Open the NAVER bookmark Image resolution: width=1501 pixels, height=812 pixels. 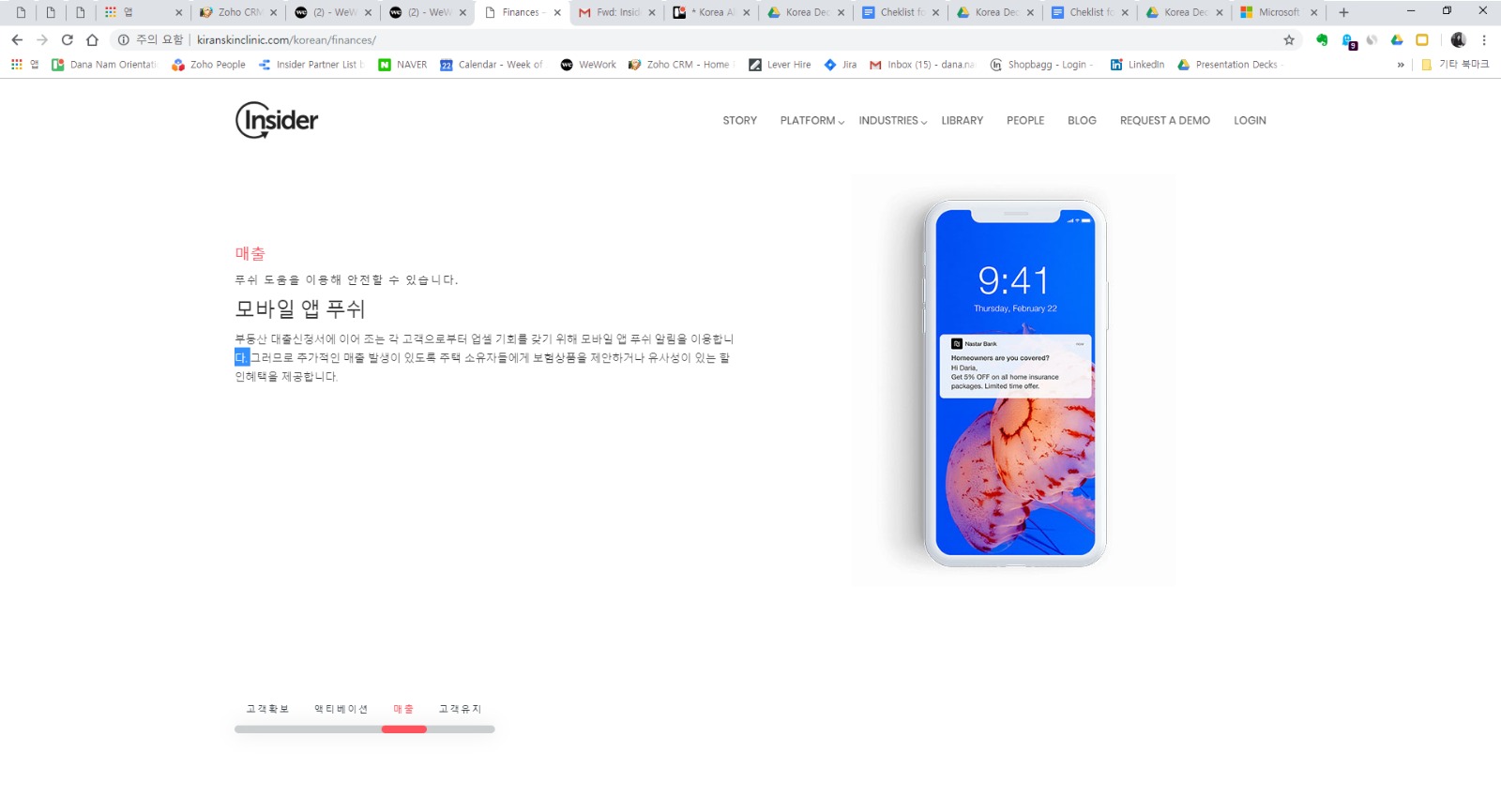(402, 65)
